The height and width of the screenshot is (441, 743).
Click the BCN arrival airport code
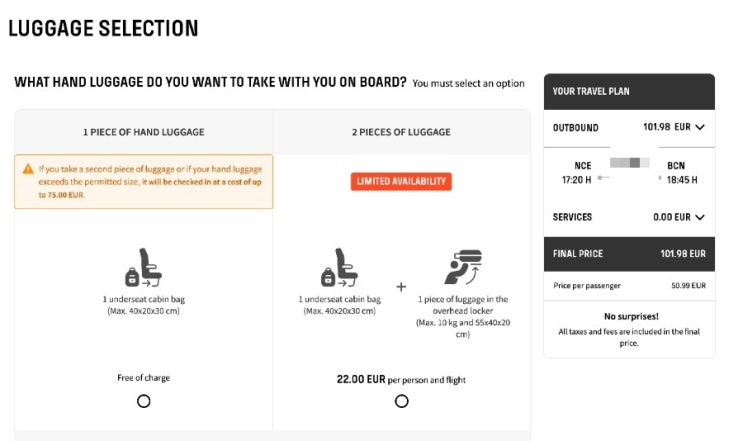tap(675, 165)
